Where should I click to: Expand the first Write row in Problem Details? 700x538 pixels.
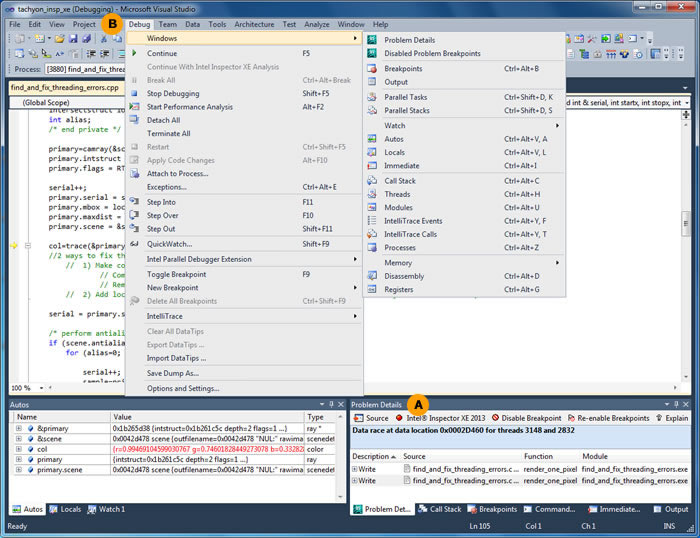point(355,468)
